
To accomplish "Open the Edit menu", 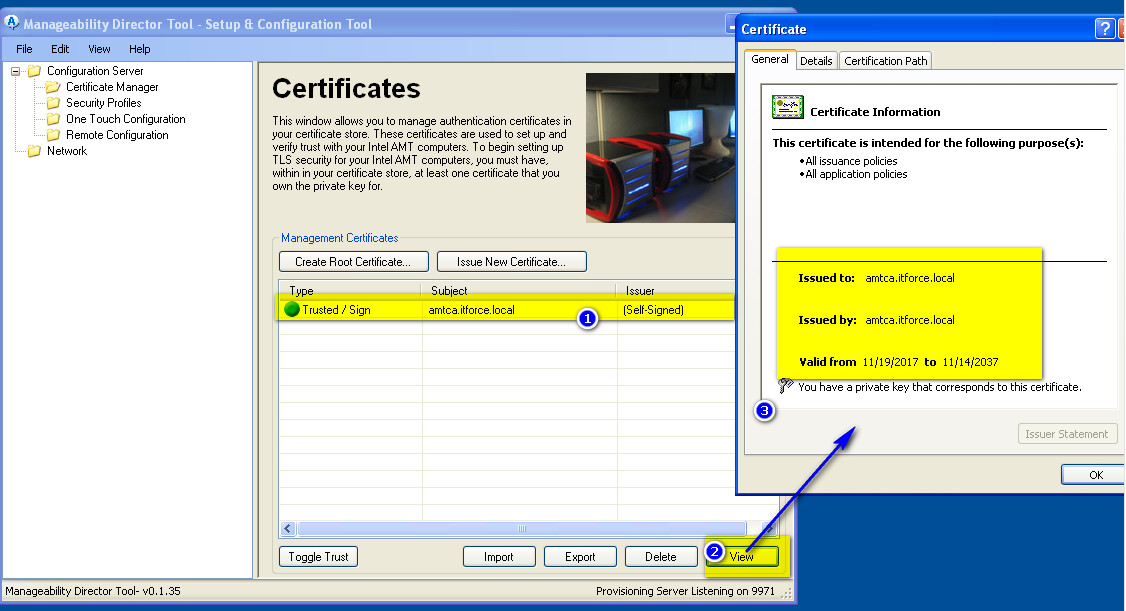I will (x=60, y=49).
